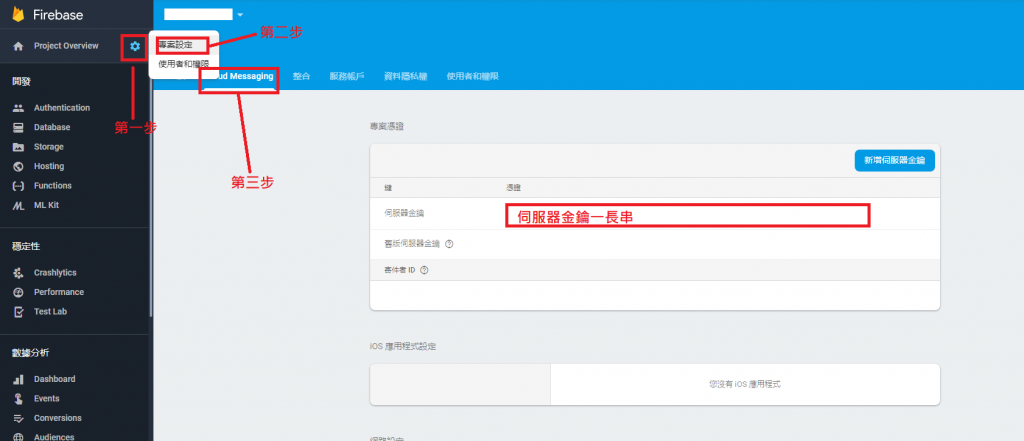The height and width of the screenshot is (441, 1024).
Task: Switch to the 整合 tab
Action: click(x=301, y=76)
